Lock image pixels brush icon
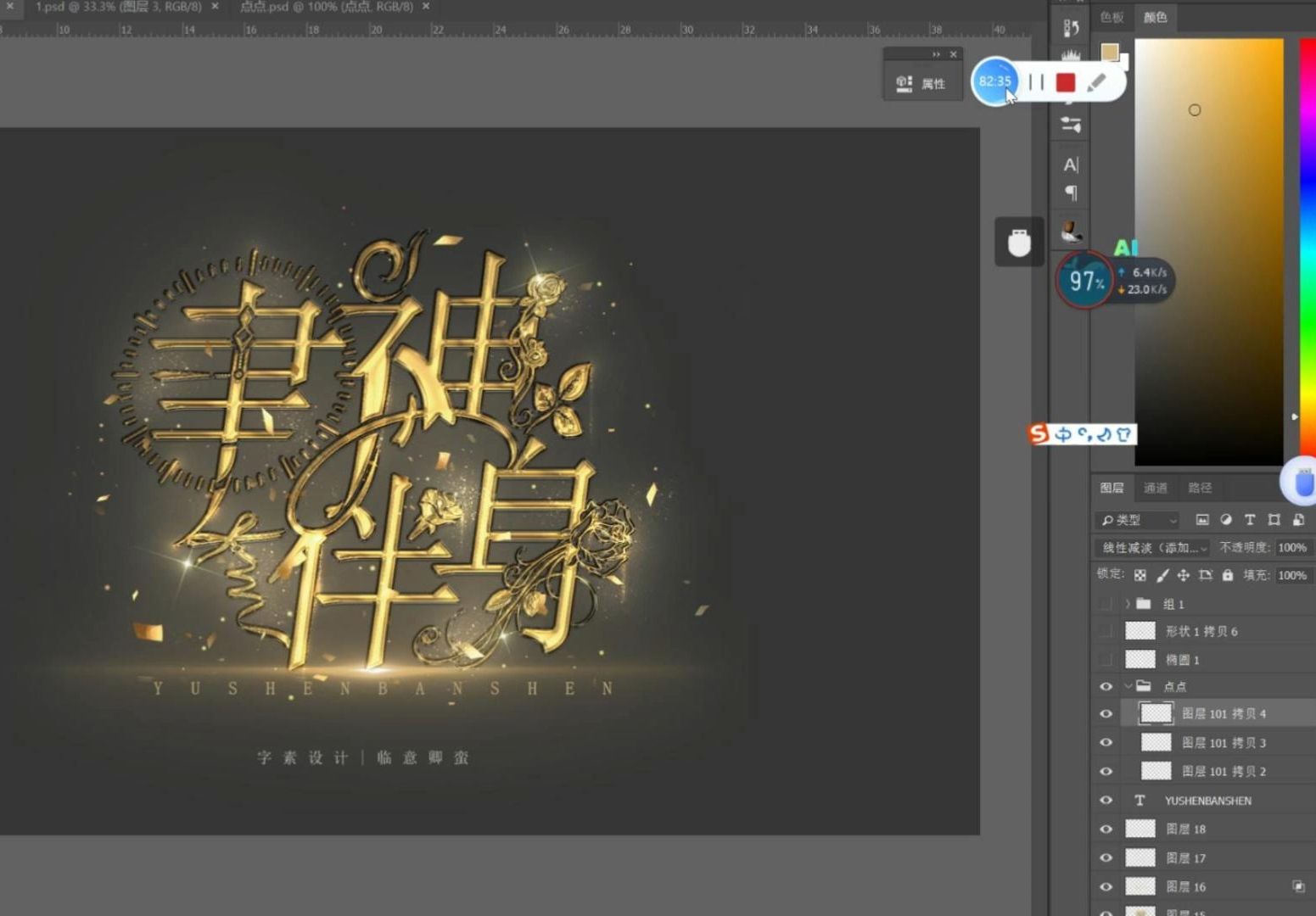1316x916 pixels. 1162,575
